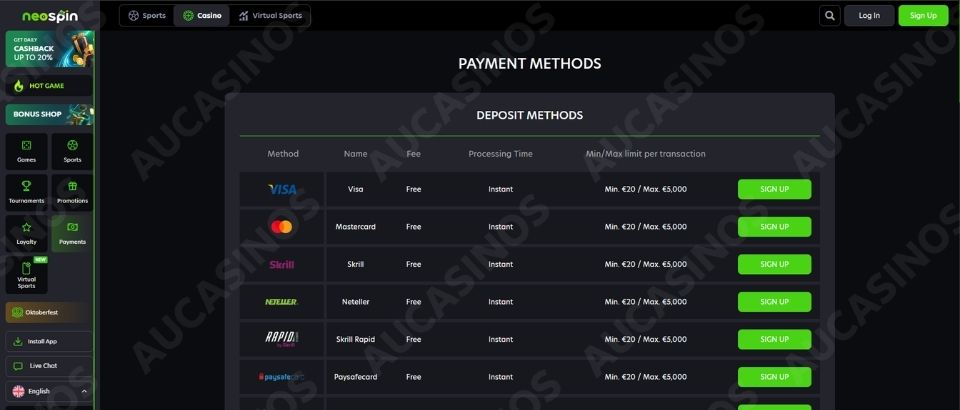The width and height of the screenshot is (960, 410).
Task: Click the "Fee" column header
Action: [x=414, y=154]
